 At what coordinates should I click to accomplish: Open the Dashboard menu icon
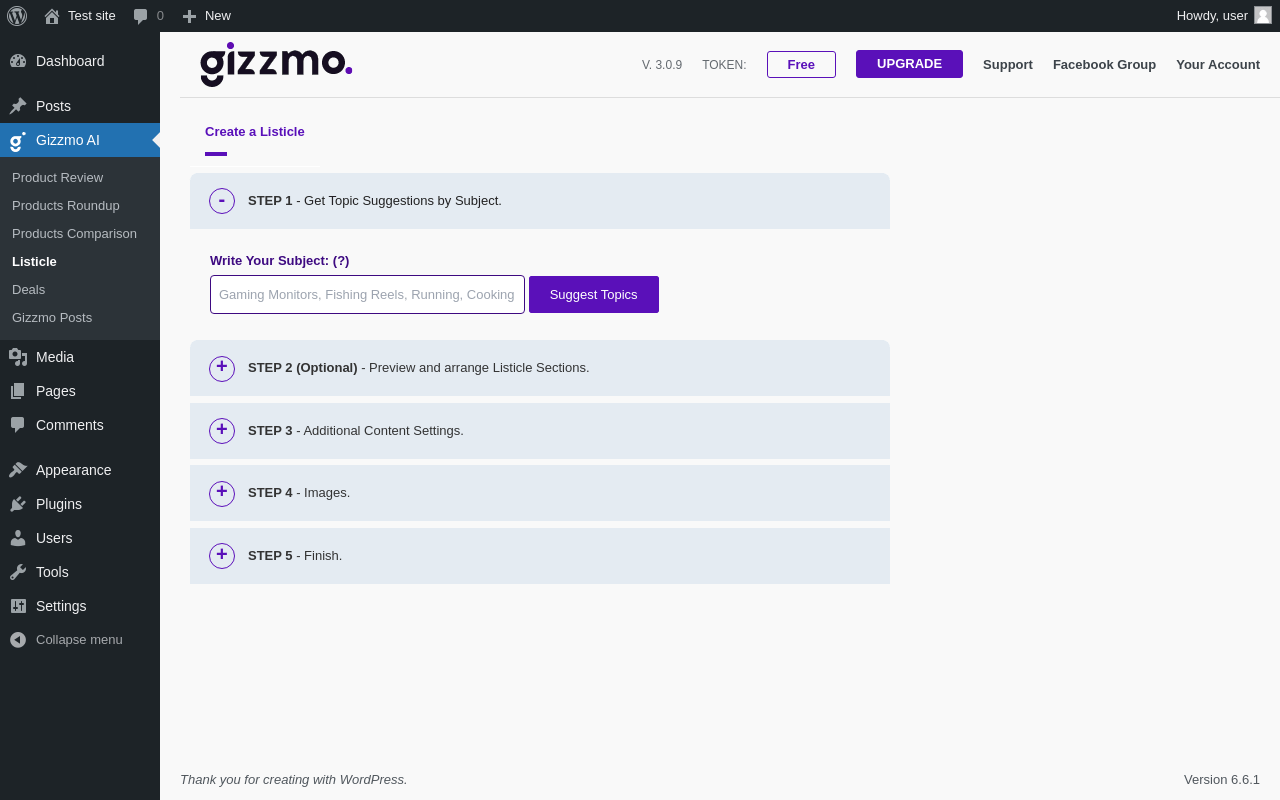(18, 61)
